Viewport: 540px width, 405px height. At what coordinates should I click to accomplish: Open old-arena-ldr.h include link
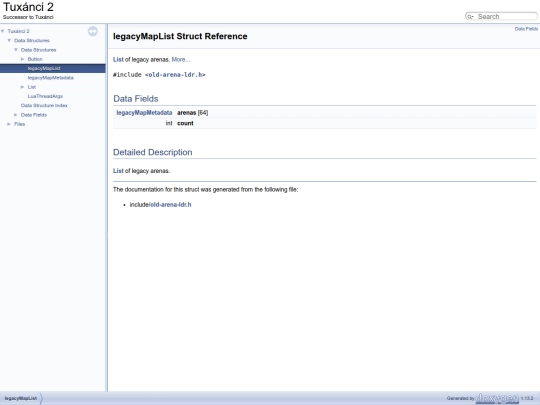click(x=175, y=75)
